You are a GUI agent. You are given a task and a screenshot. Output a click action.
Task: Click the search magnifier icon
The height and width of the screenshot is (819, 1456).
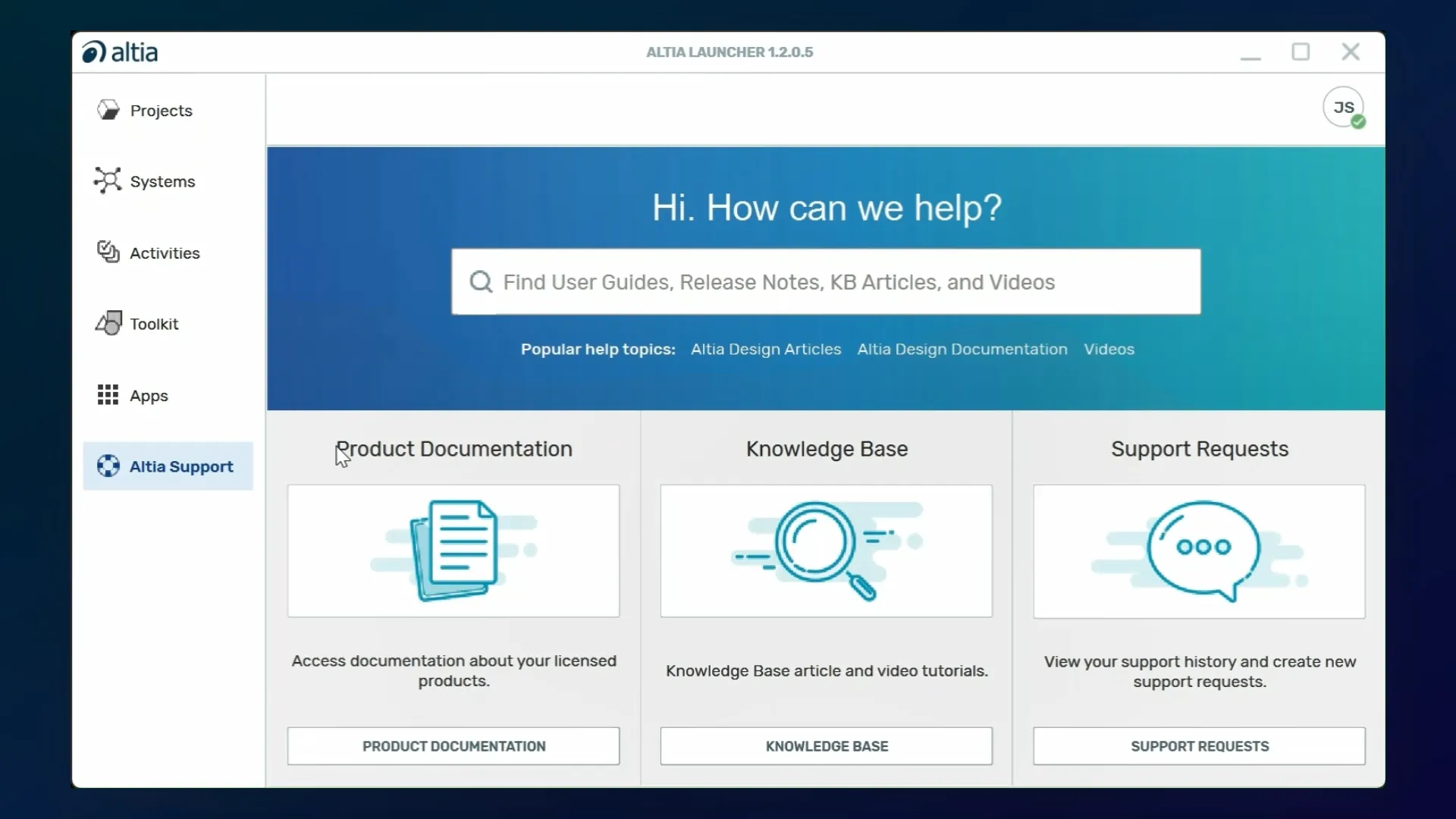point(481,282)
